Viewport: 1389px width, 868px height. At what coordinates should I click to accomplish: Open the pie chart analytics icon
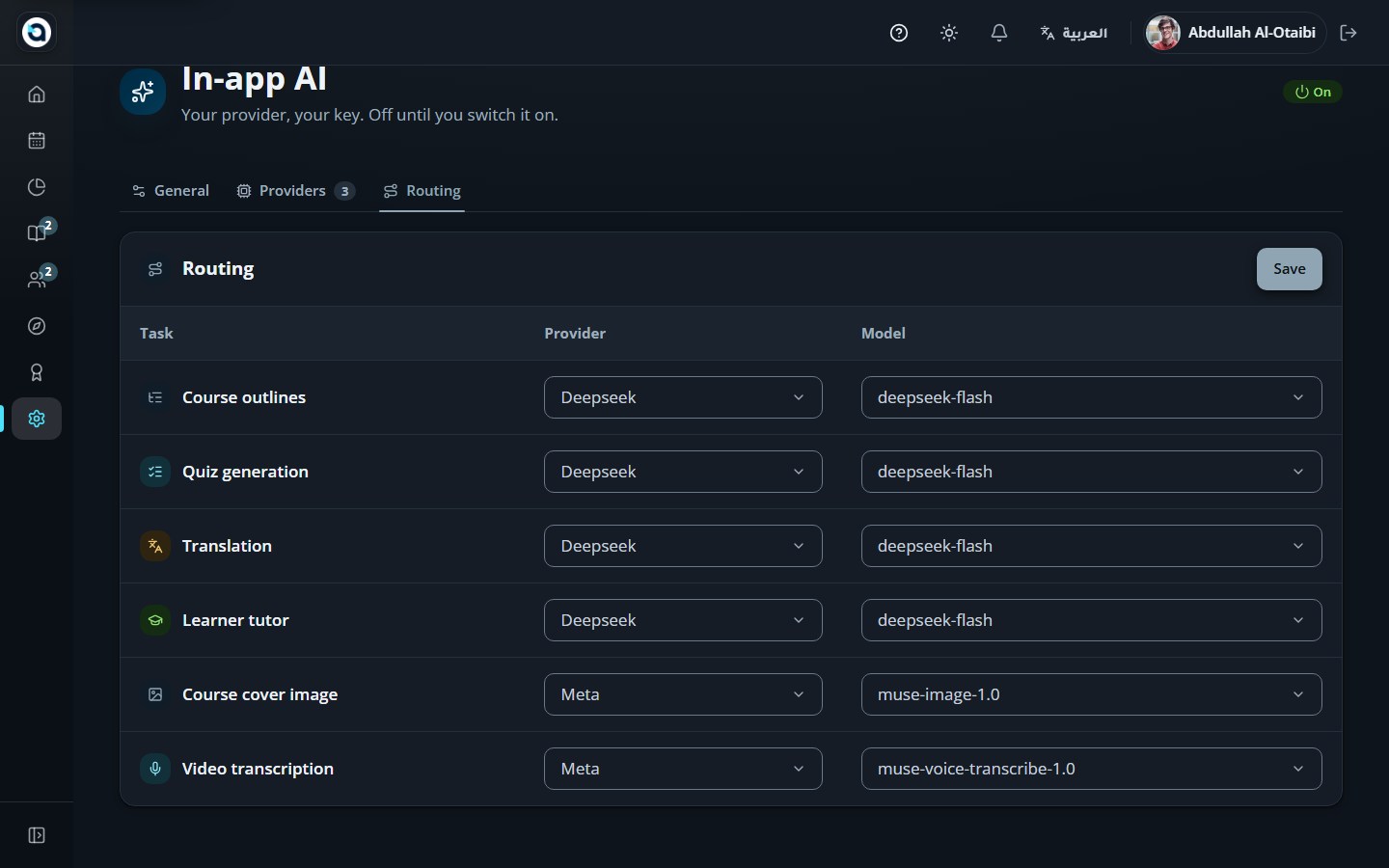(37, 187)
